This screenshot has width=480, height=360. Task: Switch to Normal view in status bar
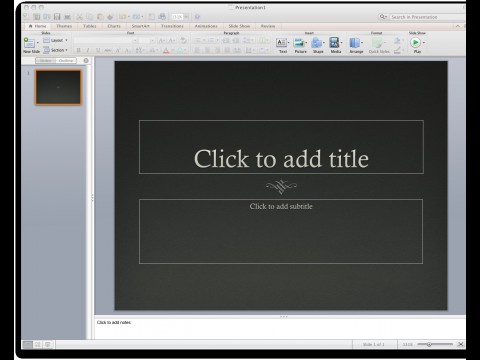pyautogui.click(x=27, y=344)
